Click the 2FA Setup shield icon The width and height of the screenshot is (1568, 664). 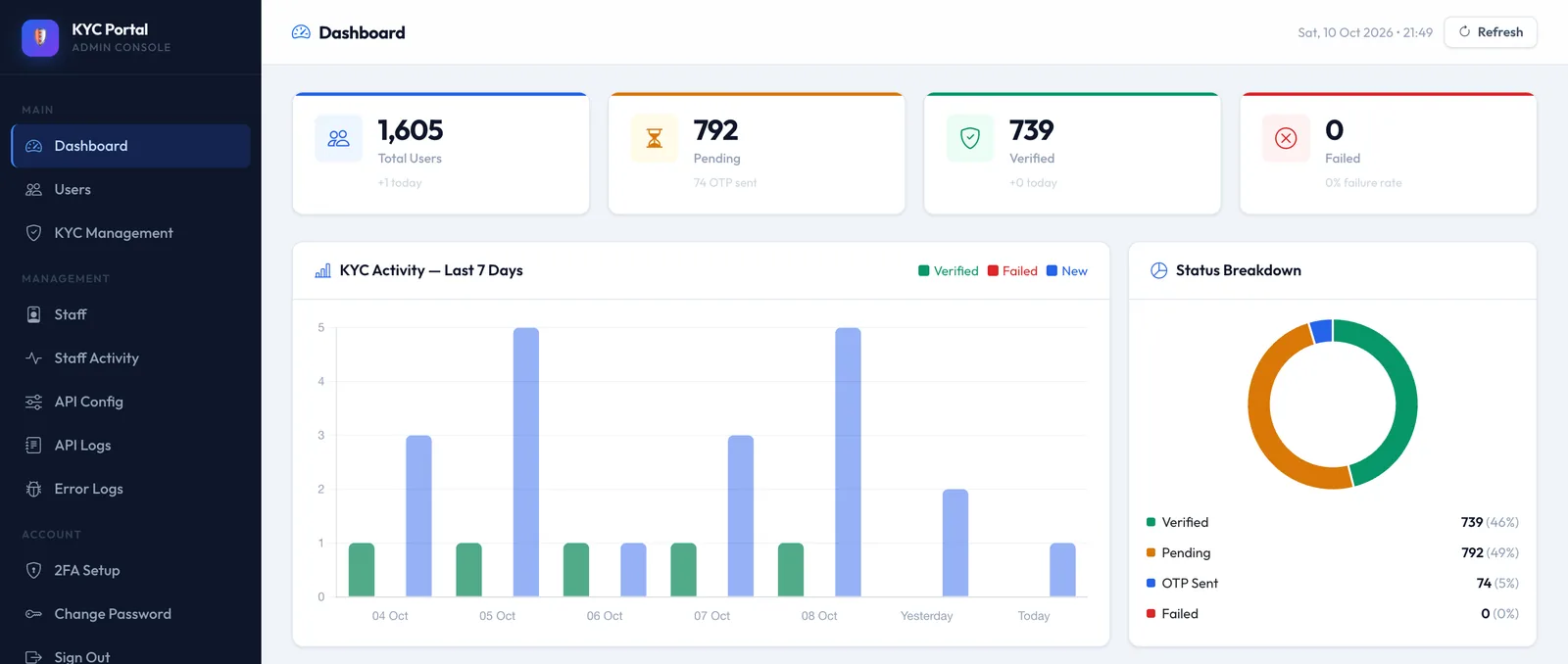coord(34,570)
